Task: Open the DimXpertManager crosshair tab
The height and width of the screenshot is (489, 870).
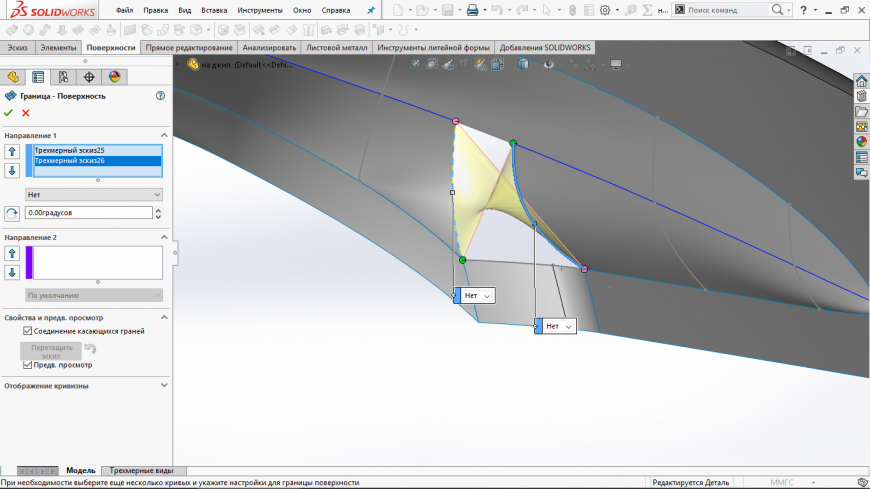Action: [x=89, y=77]
